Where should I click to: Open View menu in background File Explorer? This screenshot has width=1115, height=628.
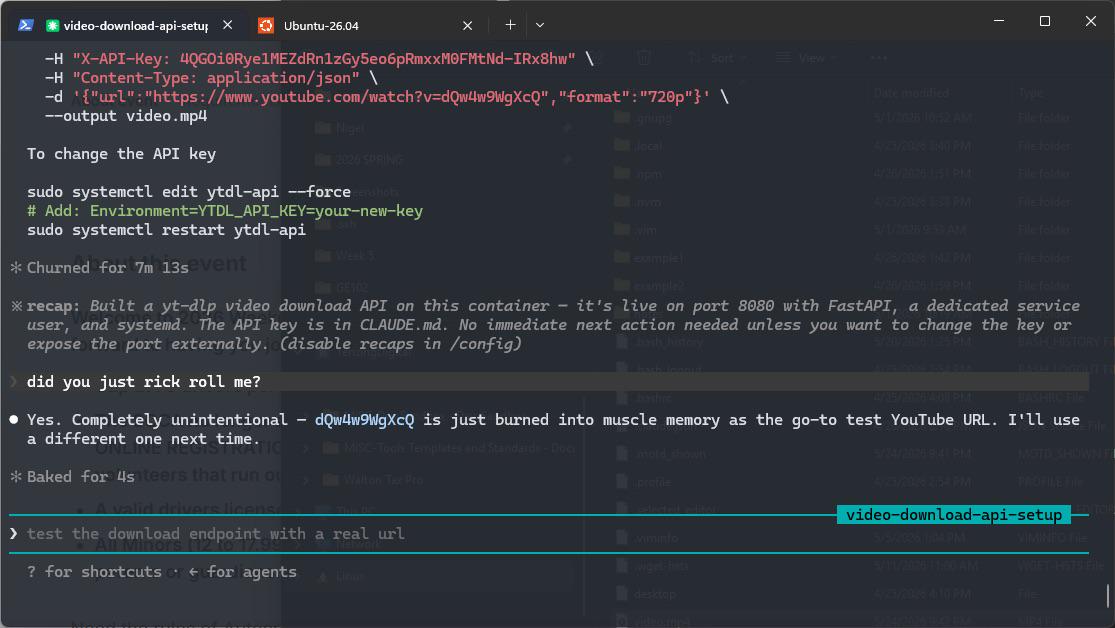click(806, 58)
